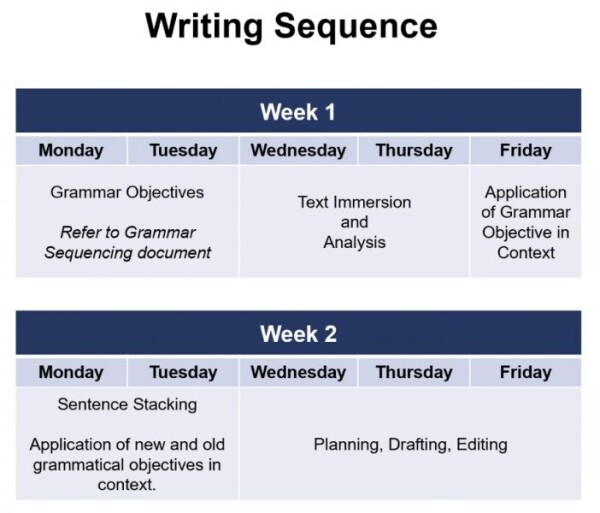Click Application of Grammar Objective in Context

(525, 222)
